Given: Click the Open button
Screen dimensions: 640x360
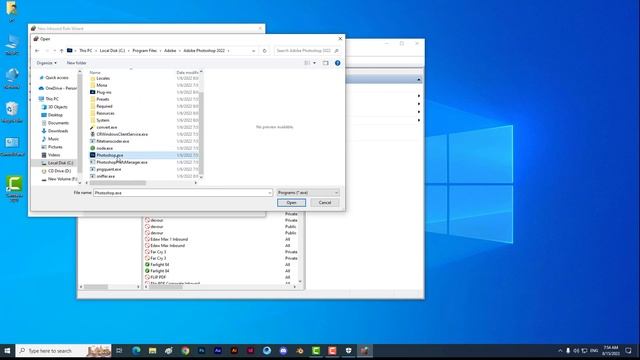Looking at the screenshot, I should [291, 203].
